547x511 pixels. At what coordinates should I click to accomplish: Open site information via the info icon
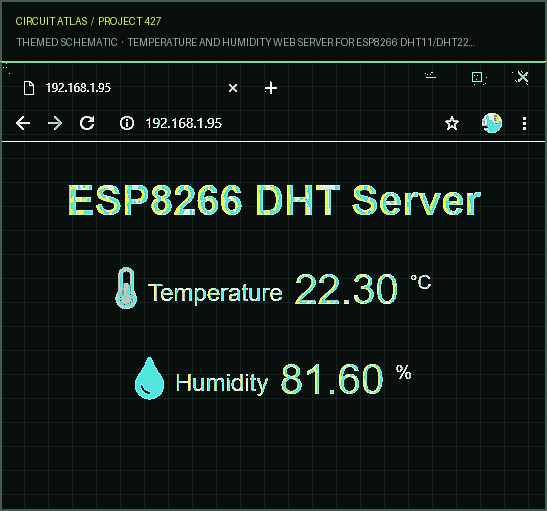pyautogui.click(x=127, y=123)
